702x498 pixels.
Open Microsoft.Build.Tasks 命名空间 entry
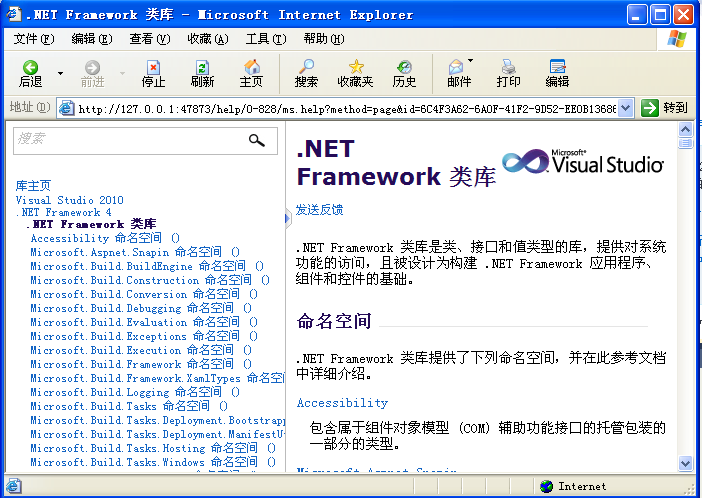(x=129, y=406)
